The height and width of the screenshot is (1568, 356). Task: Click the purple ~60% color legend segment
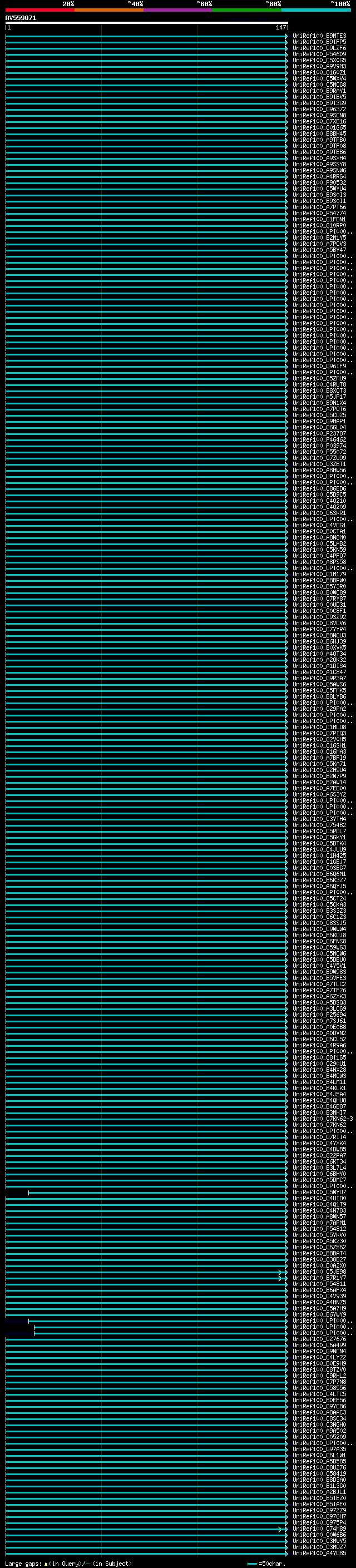click(x=179, y=11)
